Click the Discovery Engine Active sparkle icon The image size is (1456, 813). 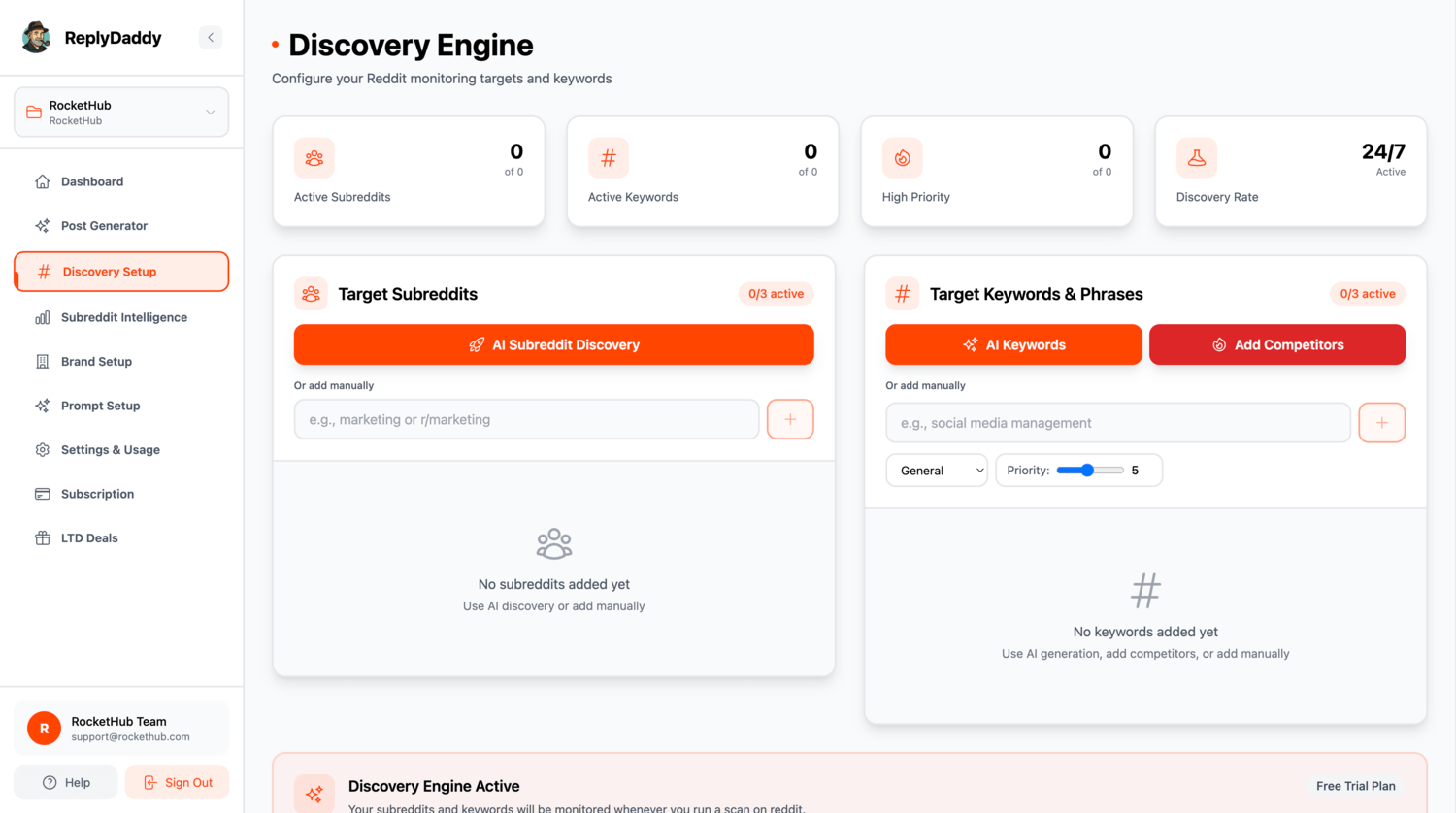(x=314, y=794)
